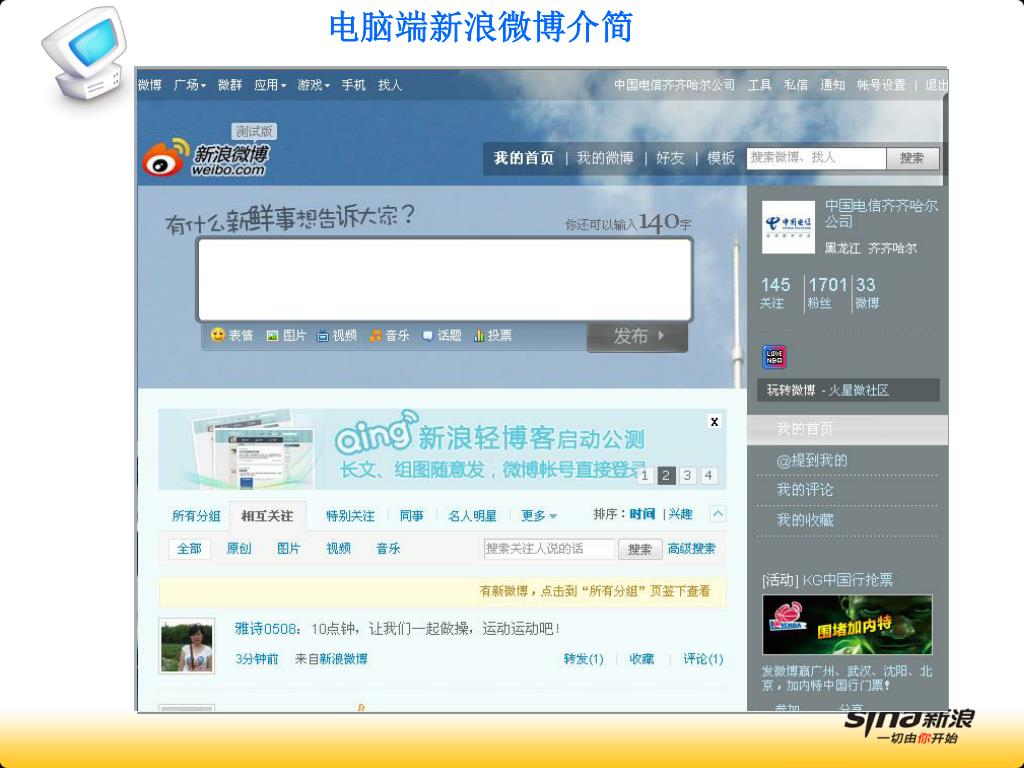1024x768 pixels.
Task: Open 私信 messages
Action: (x=796, y=85)
